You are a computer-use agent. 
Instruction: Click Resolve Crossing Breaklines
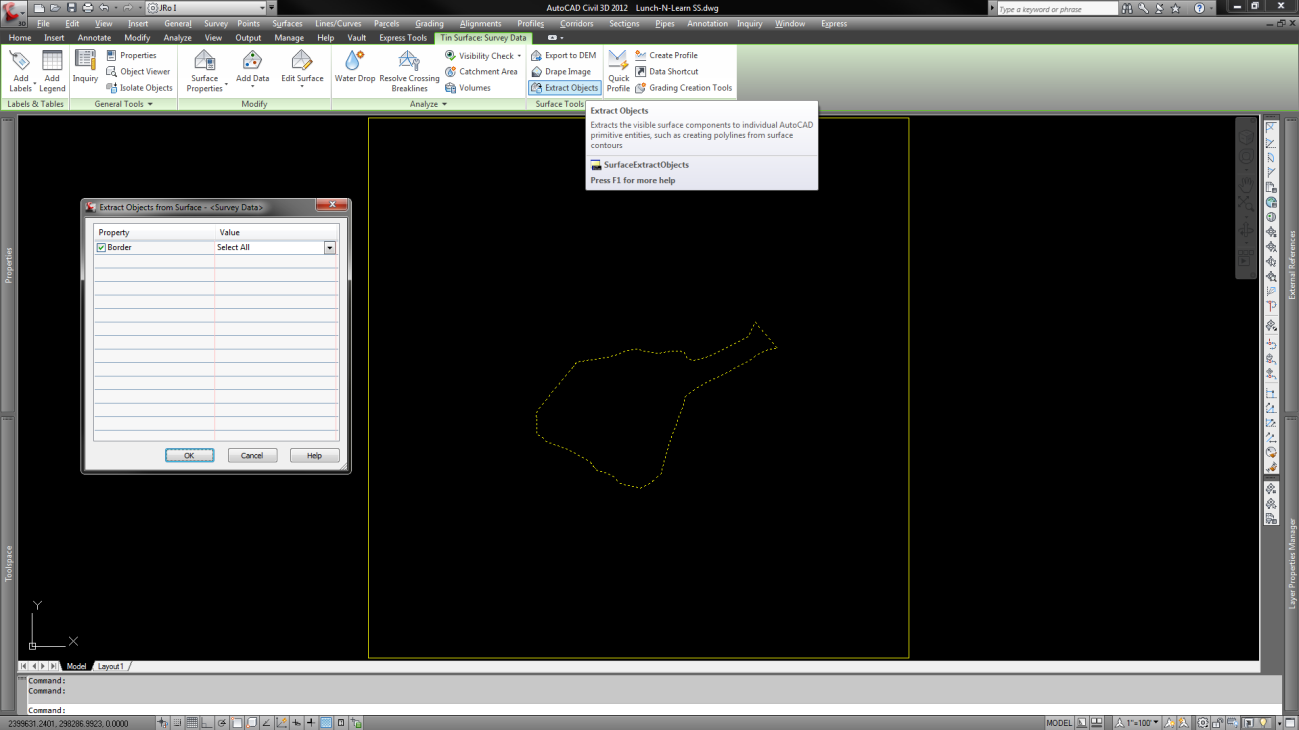pyautogui.click(x=409, y=71)
